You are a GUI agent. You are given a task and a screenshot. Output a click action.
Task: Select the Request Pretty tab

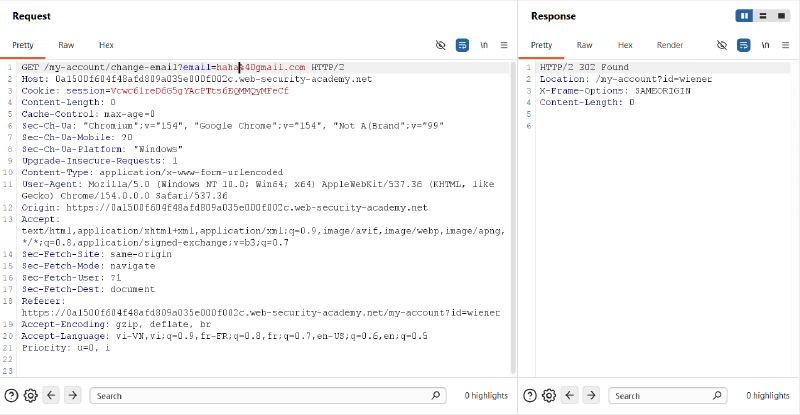(23, 45)
